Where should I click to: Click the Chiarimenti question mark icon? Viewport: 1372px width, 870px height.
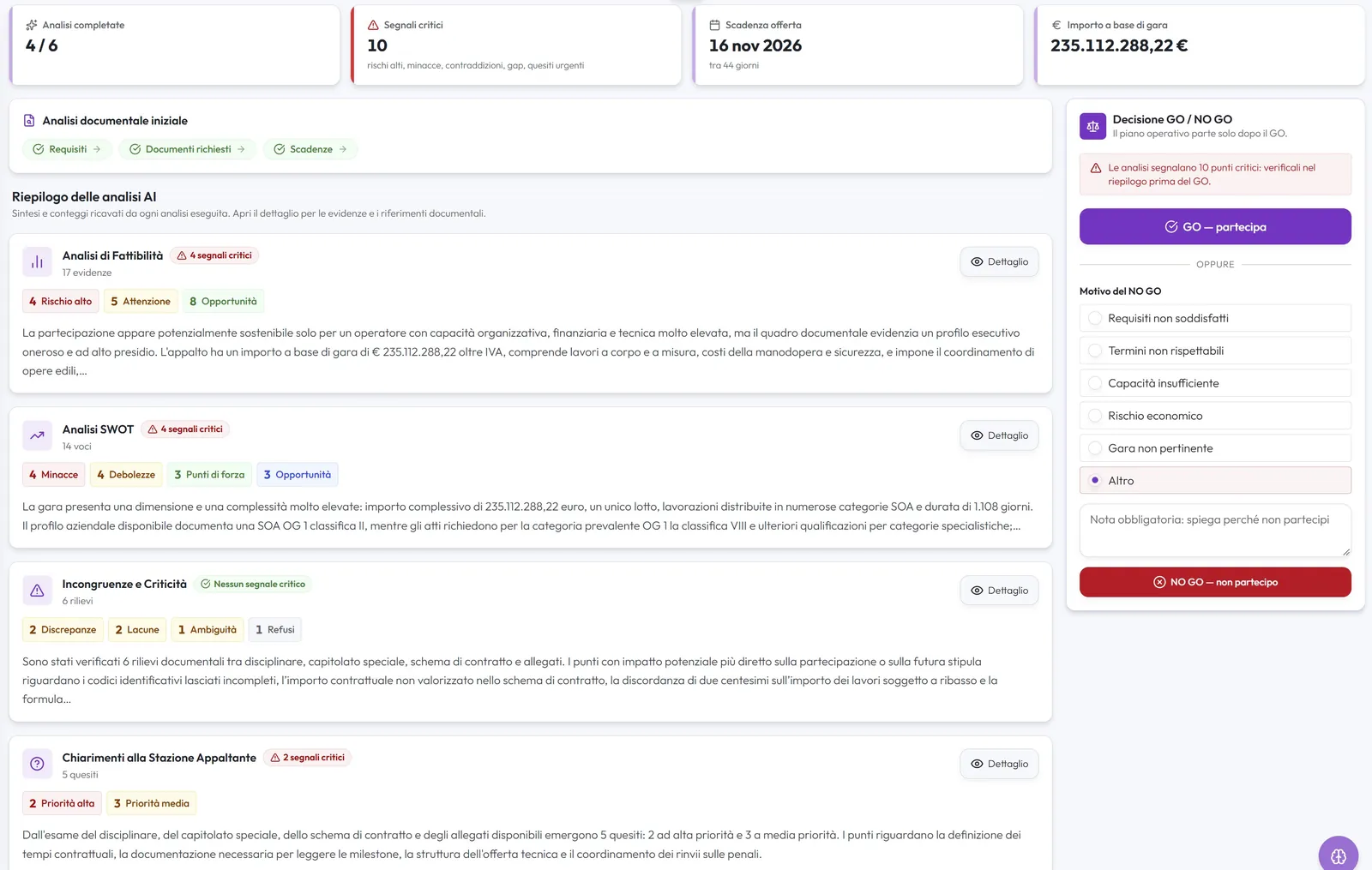(x=37, y=764)
